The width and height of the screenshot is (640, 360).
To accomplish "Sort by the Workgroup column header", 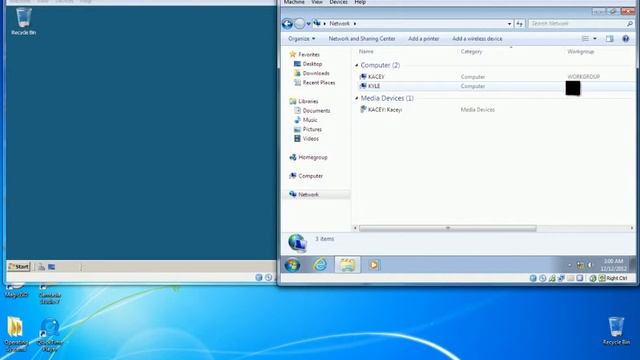I will pyautogui.click(x=581, y=51).
